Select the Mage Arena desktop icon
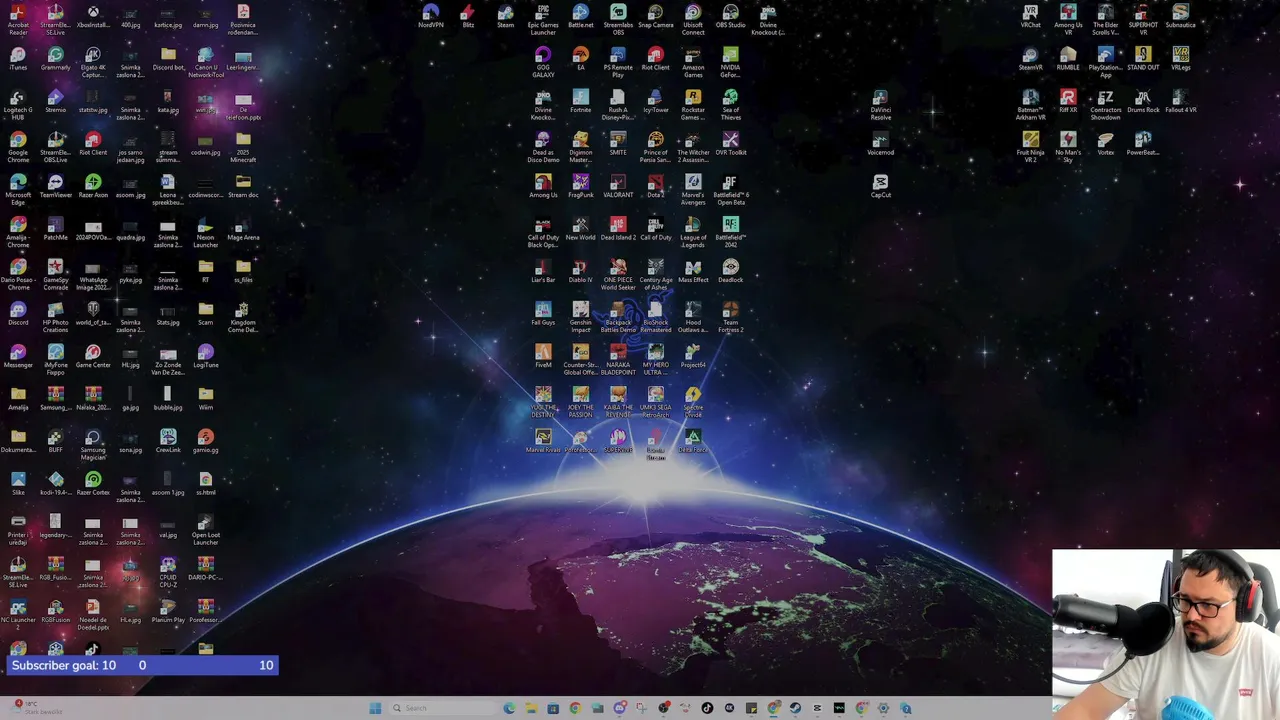Screen dimensions: 1280x720 click(243, 229)
